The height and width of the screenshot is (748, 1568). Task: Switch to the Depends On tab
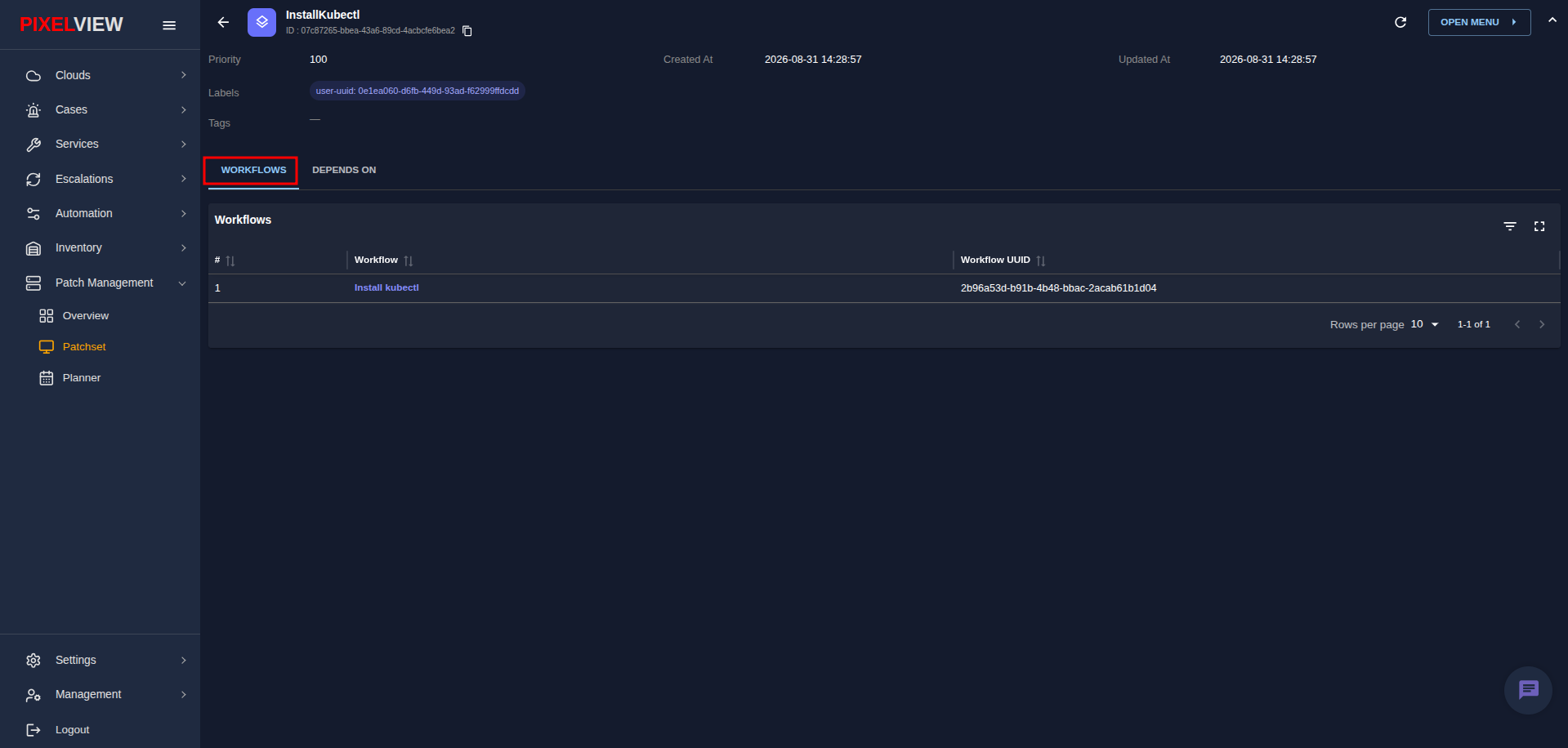[344, 170]
